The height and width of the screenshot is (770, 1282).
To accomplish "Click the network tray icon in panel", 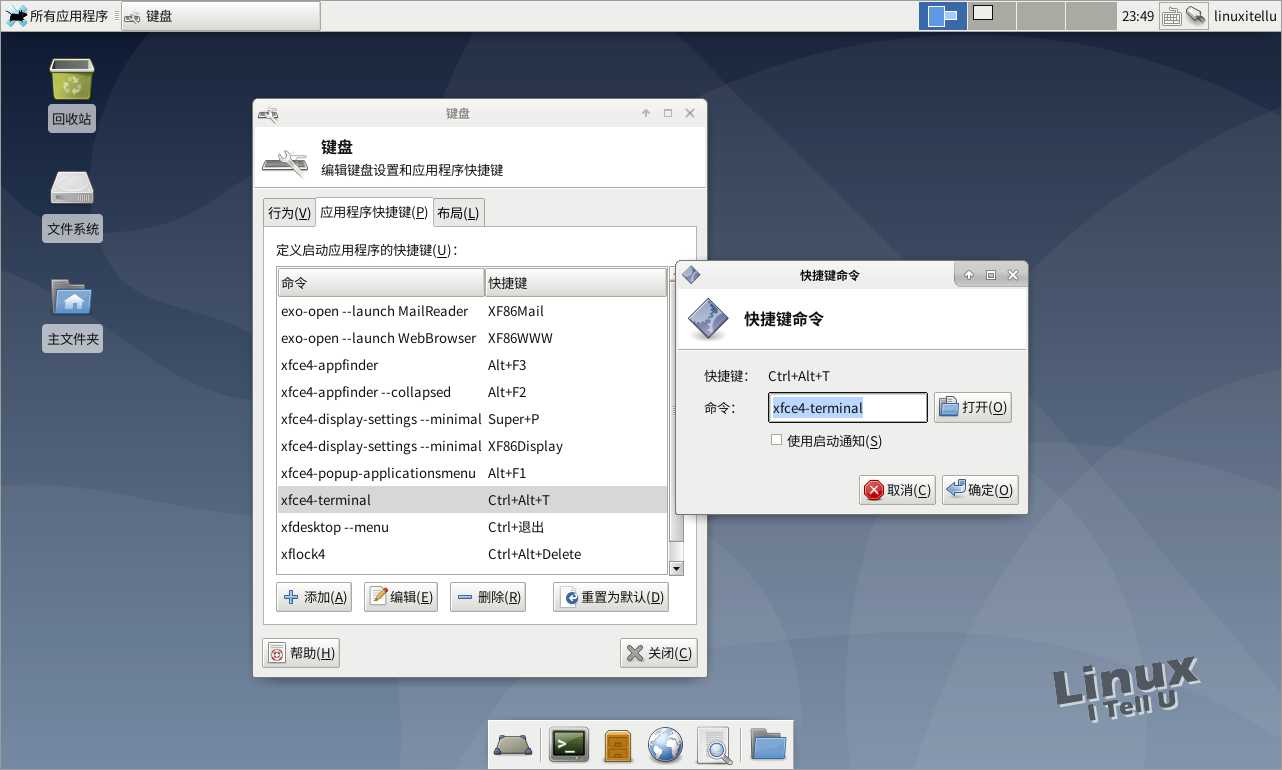I will [x=1195, y=16].
